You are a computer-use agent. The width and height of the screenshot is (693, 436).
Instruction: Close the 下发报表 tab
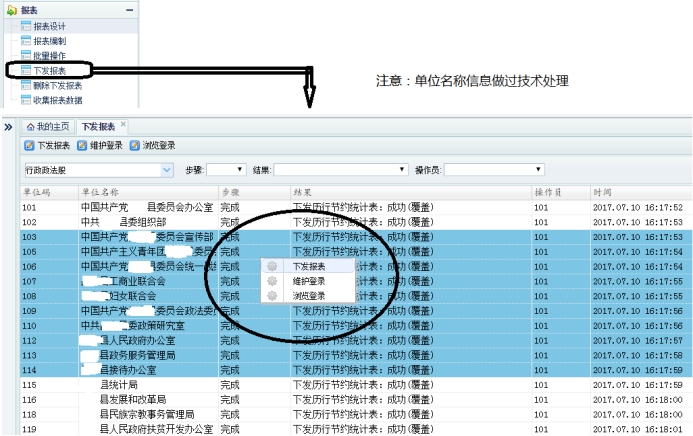click(124, 125)
